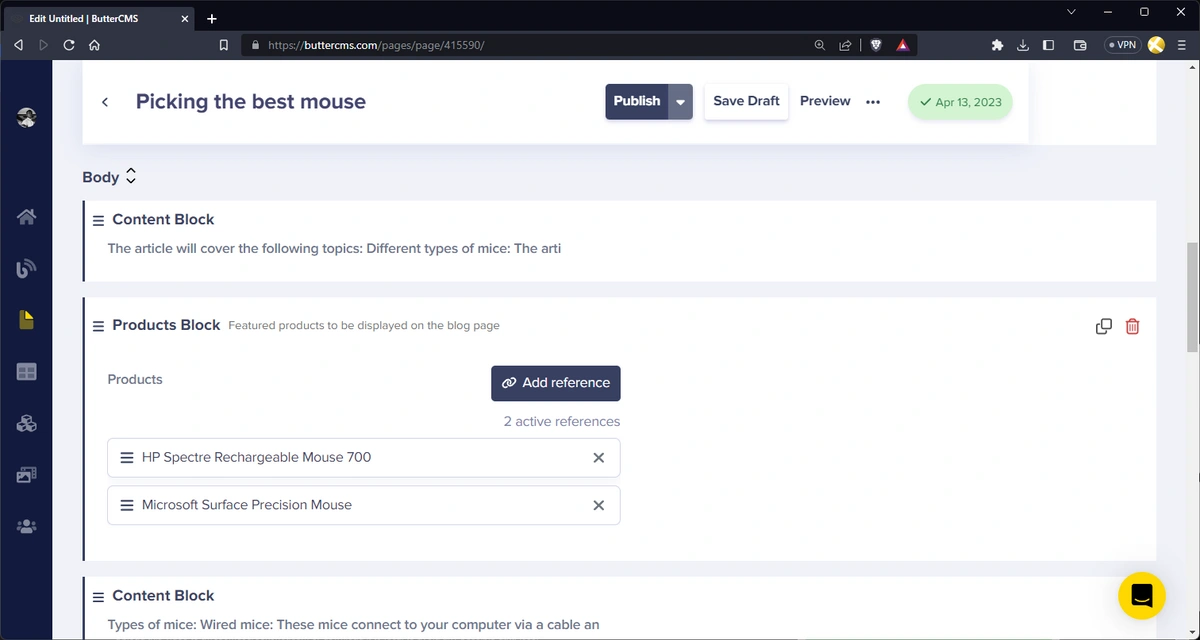The width and height of the screenshot is (1200, 640).
Task: Open a new browser tab
Action: pyautogui.click(x=212, y=18)
